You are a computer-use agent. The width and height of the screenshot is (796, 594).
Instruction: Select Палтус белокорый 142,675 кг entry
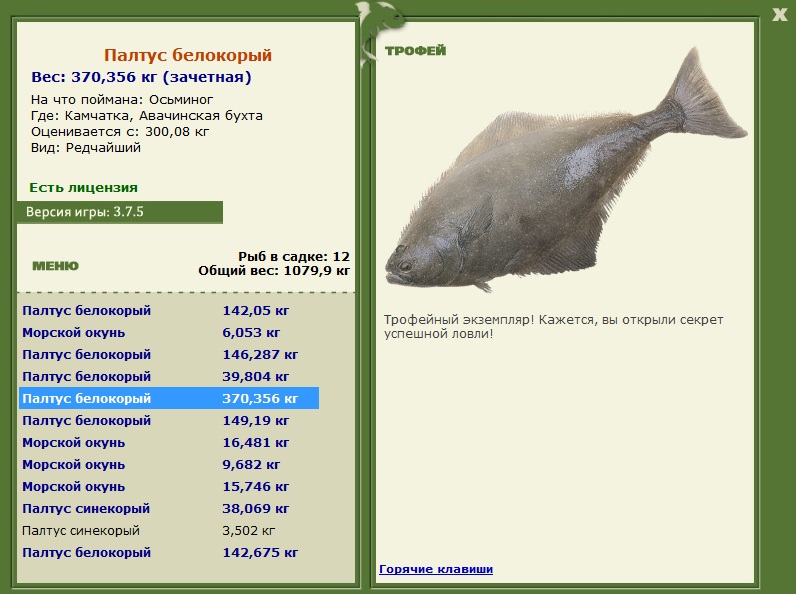click(169, 552)
